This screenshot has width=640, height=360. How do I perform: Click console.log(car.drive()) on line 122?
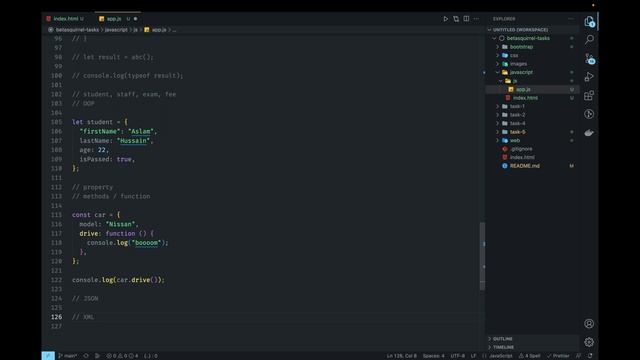click(118, 280)
